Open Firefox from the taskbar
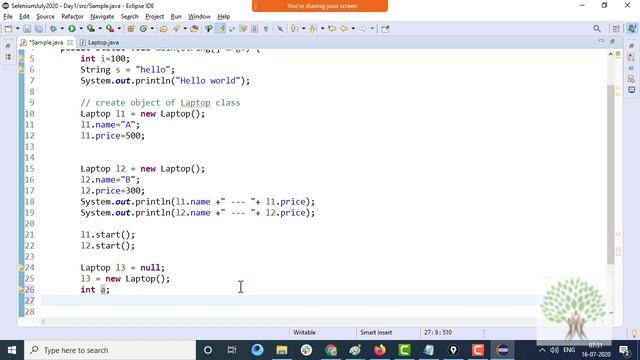The height and width of the screenshot is (360, 640). [x=380, y=350]
